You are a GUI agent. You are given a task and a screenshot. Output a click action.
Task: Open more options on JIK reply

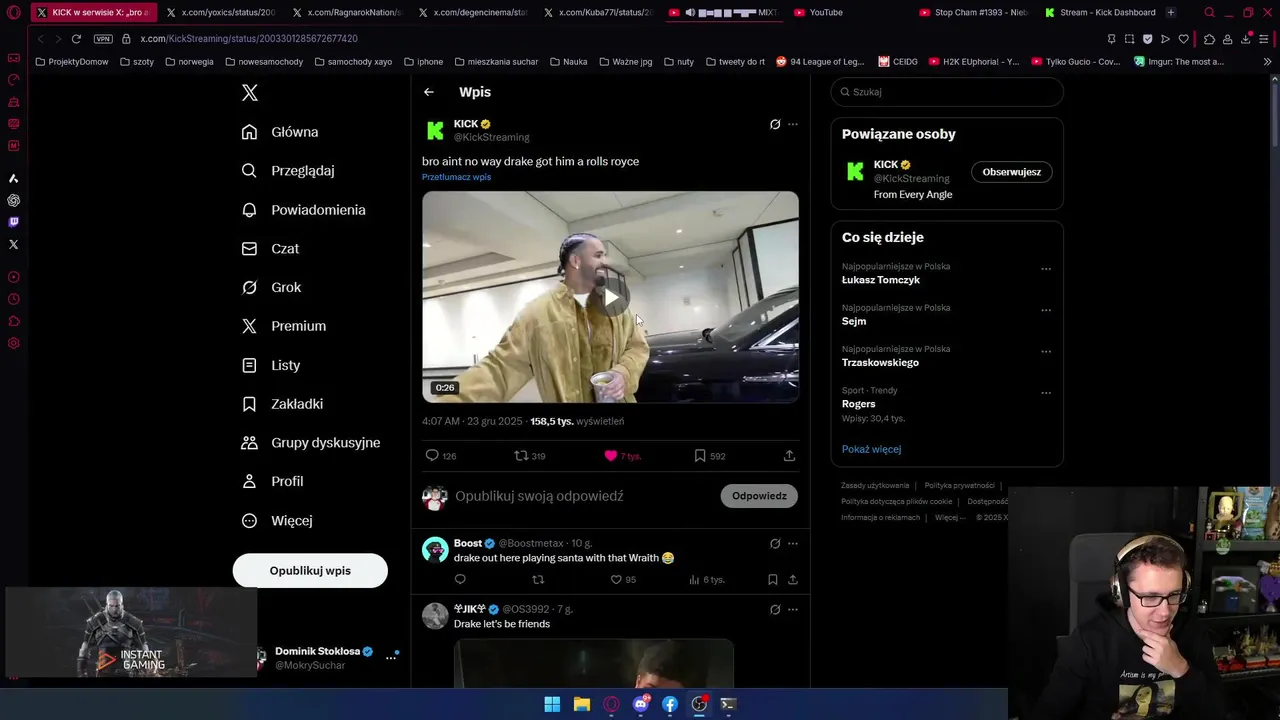(x=793, y=609)
